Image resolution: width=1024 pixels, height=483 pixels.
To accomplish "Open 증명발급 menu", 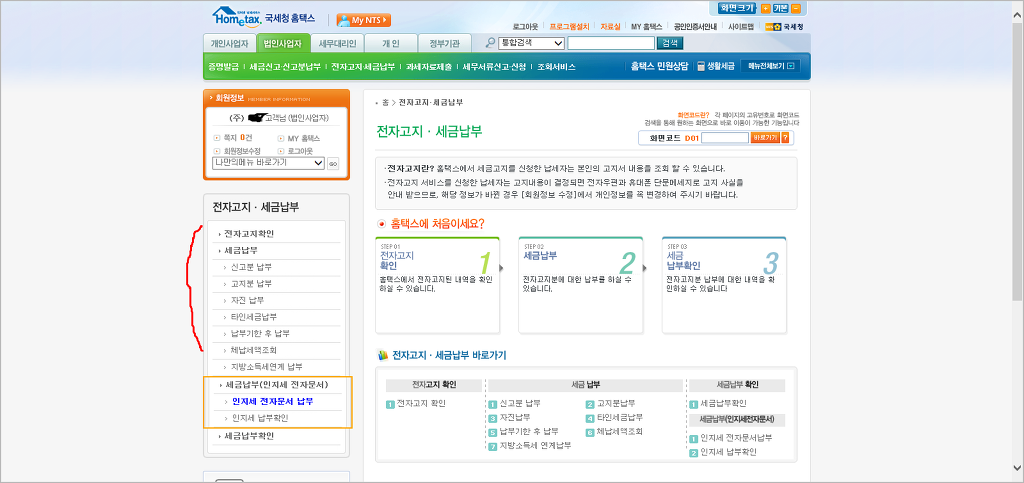I will point(223,67).
